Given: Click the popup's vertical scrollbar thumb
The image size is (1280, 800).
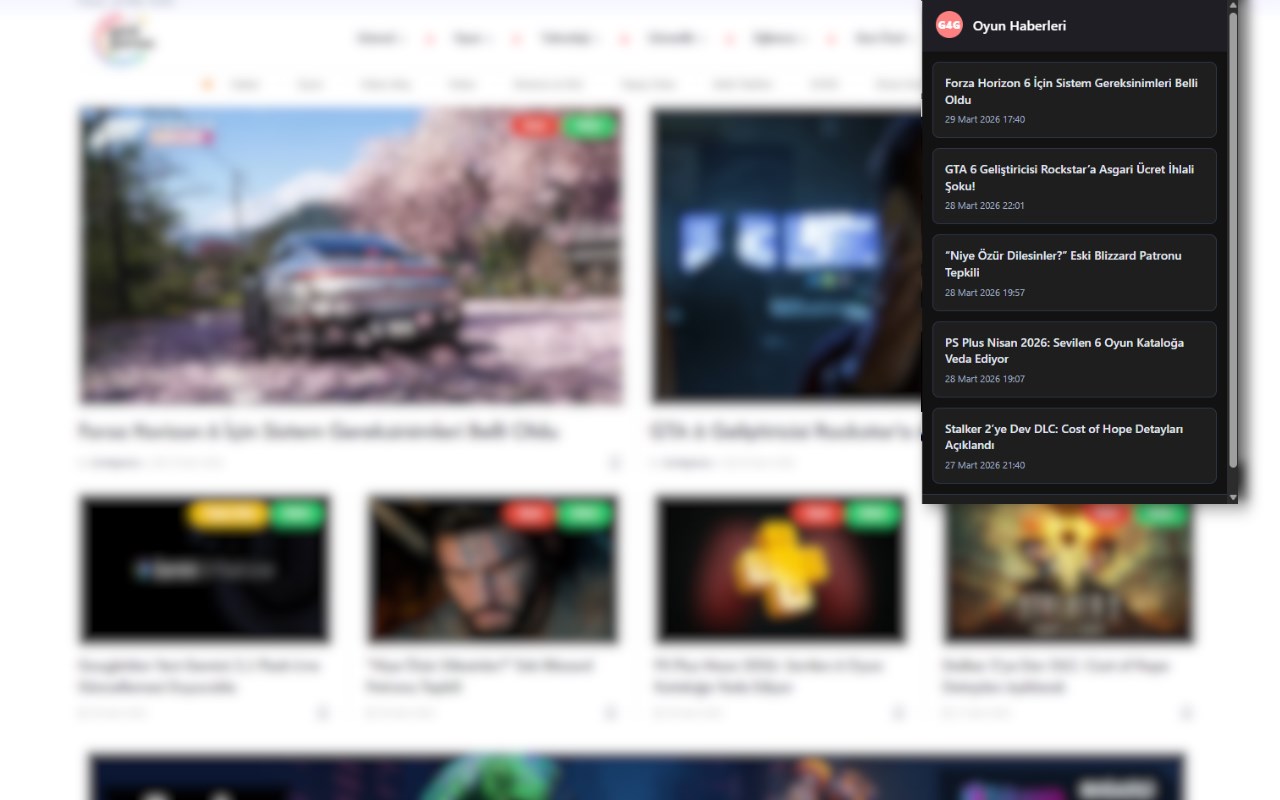Looking at the screenshot, I should [1233, 240].
